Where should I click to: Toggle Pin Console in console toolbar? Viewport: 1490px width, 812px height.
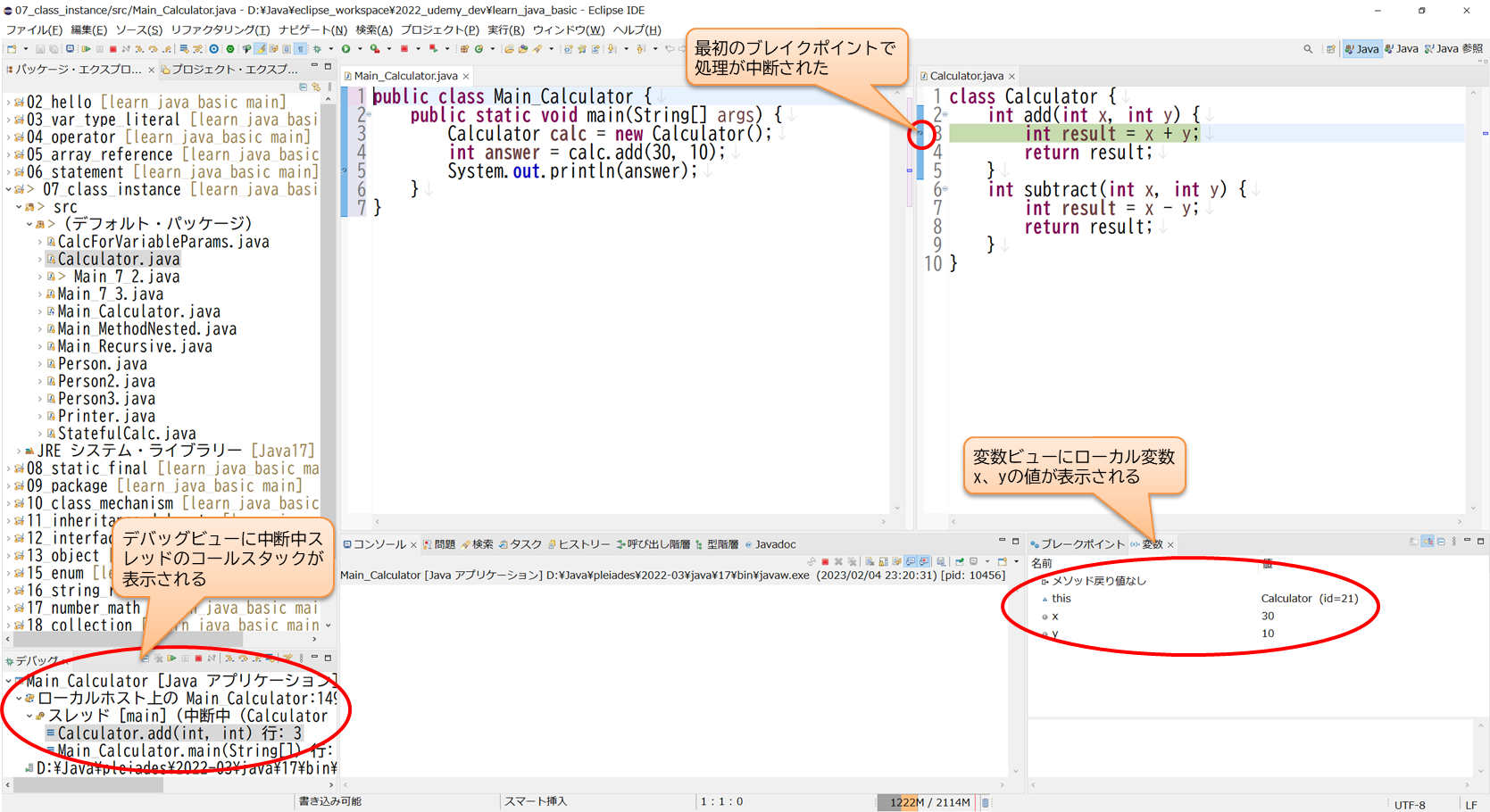coord(960,561)
